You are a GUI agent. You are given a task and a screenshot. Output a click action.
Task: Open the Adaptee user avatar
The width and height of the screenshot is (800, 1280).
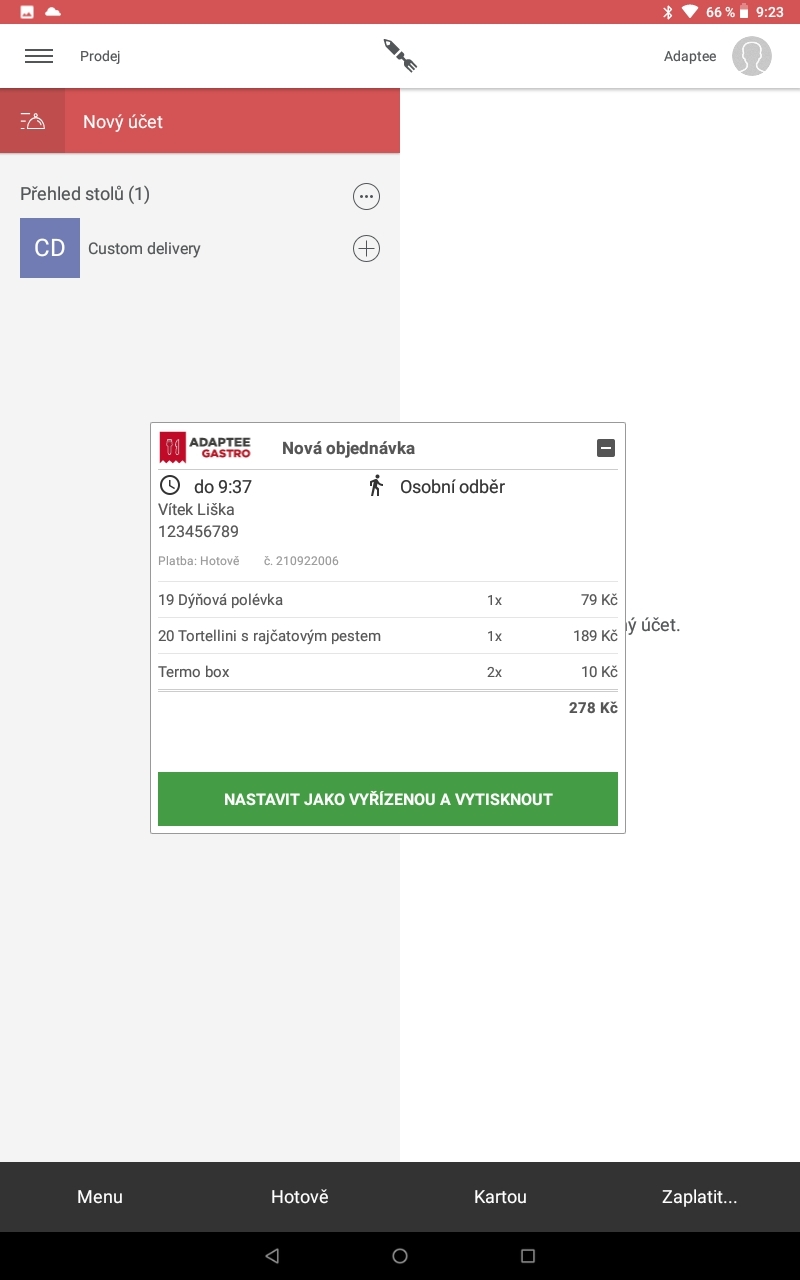point(751,56)
